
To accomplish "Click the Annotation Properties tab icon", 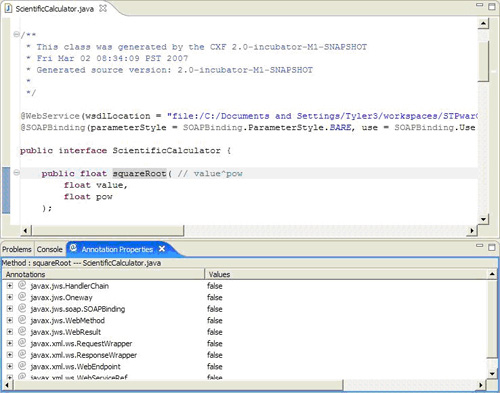I will (73, 248).
